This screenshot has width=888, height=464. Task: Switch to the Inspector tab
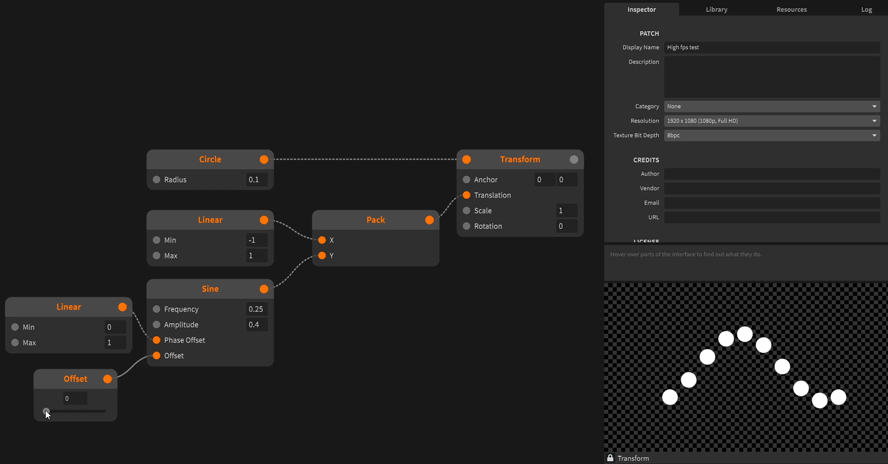pyautogui.click(x=642, y=9)
